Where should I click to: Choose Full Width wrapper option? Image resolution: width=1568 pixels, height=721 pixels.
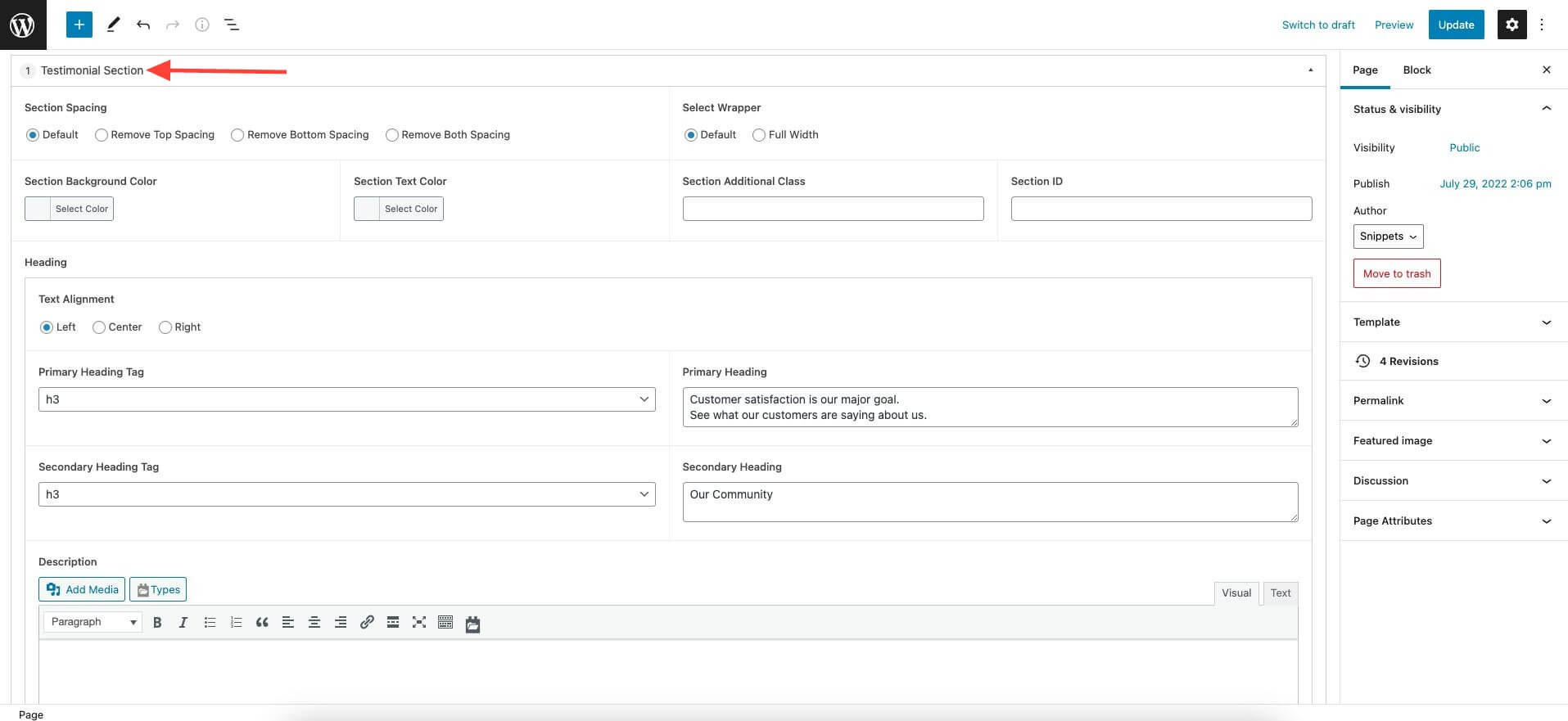coord(759,135)
